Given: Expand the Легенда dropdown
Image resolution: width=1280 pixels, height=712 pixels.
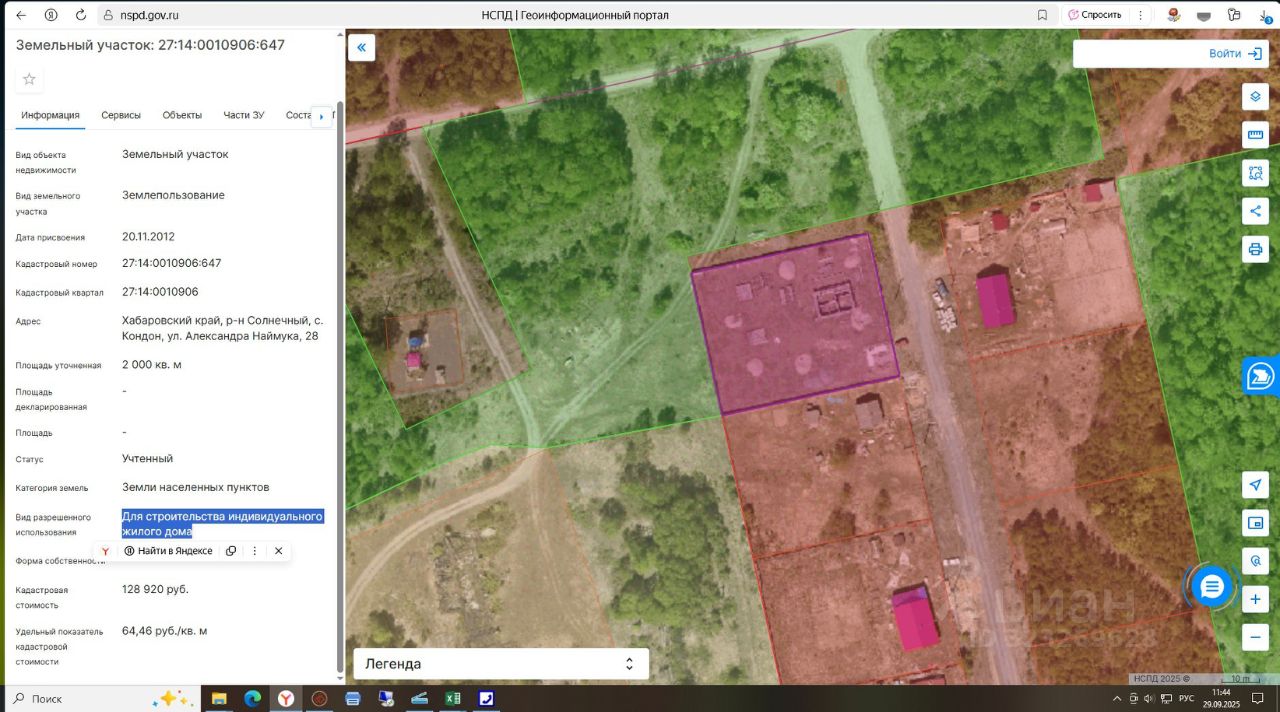Looking at the screenshot, I should click(501, 664).
